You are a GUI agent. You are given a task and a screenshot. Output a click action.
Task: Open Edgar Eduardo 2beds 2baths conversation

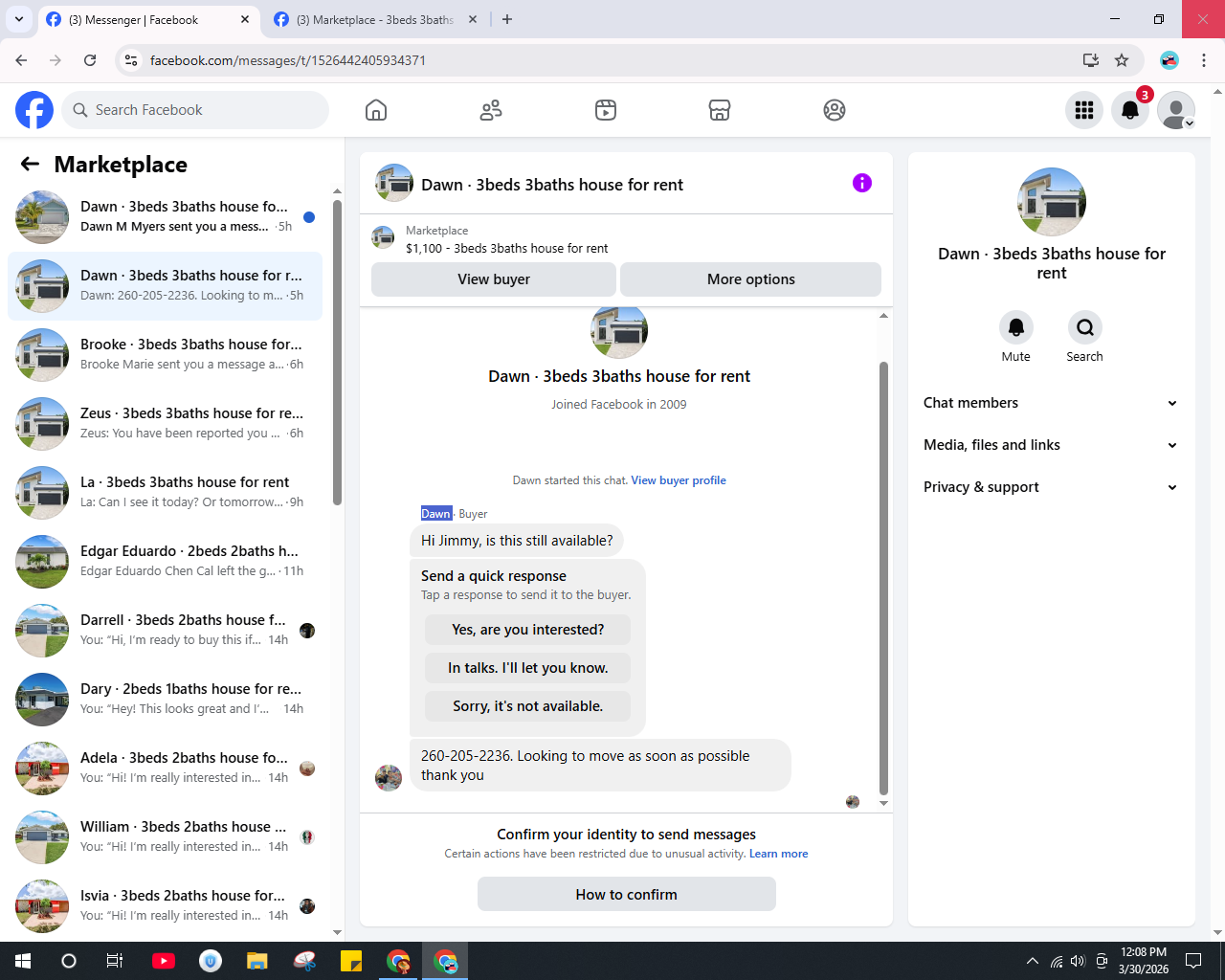tap(165, 562)
